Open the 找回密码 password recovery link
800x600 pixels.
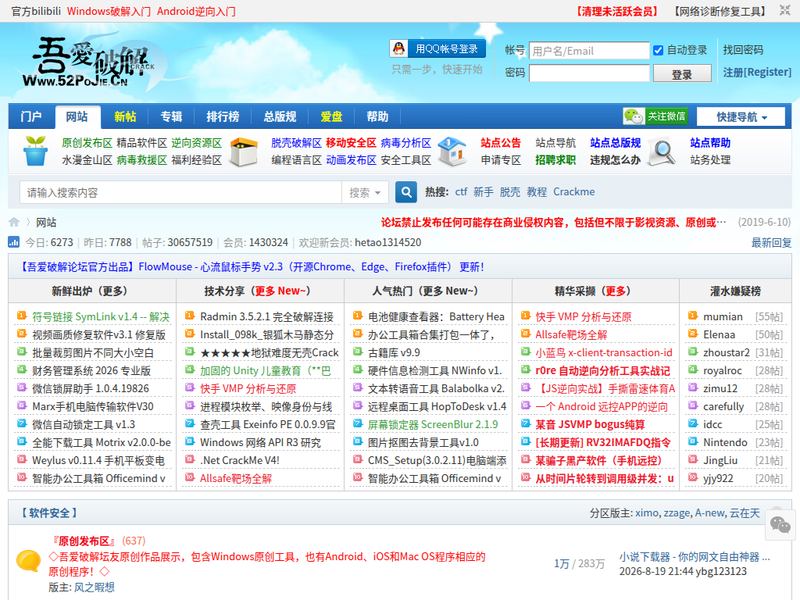click(x=743, y=50)
